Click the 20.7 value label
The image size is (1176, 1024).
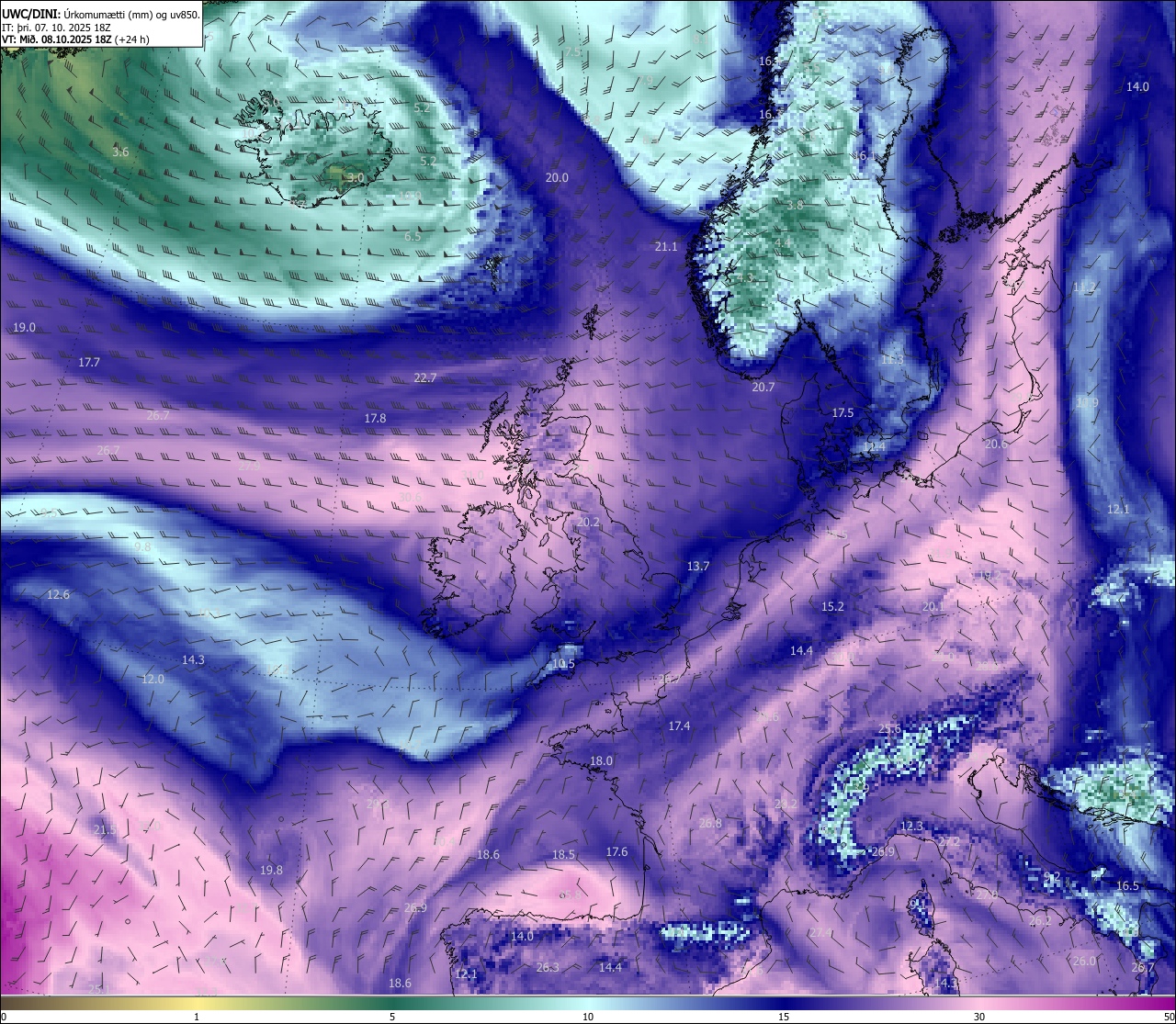(763, 388)
